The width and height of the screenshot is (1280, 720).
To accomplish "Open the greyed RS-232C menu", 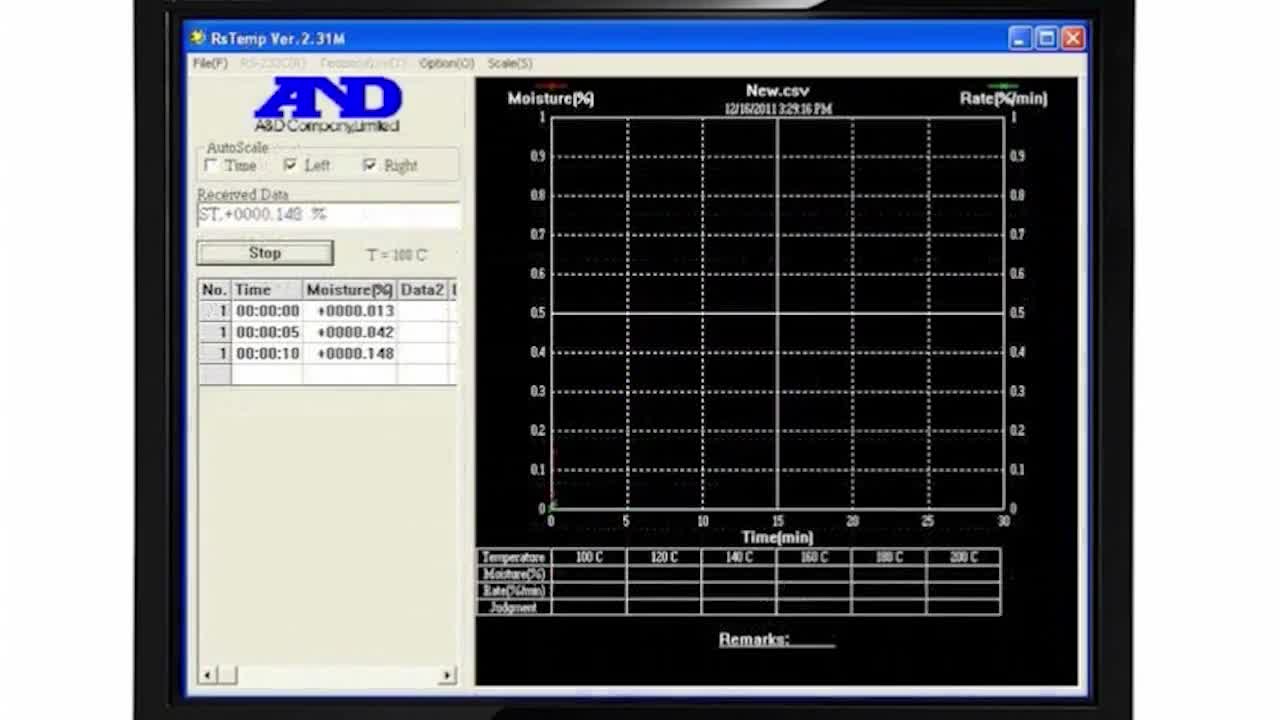I will [x=273, y=63].
